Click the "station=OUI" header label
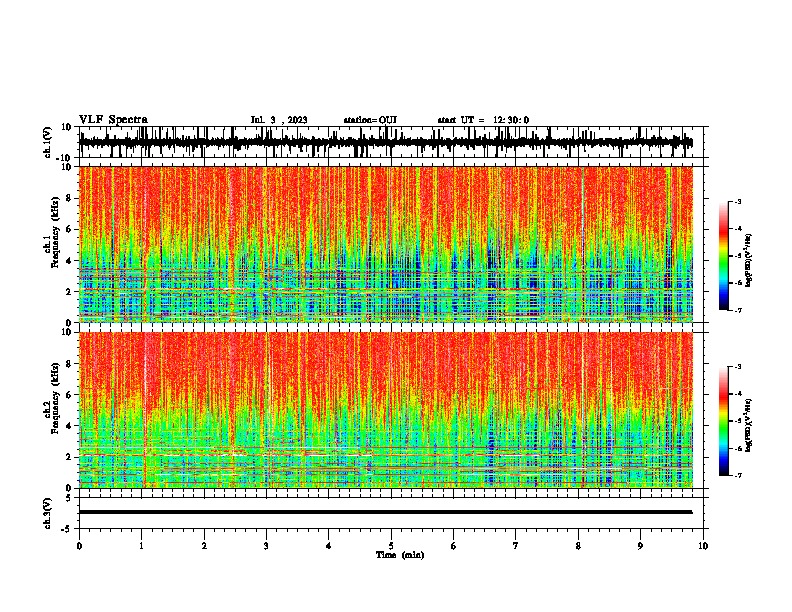This screenshot has width=792, height=612. tap(370, 120)
